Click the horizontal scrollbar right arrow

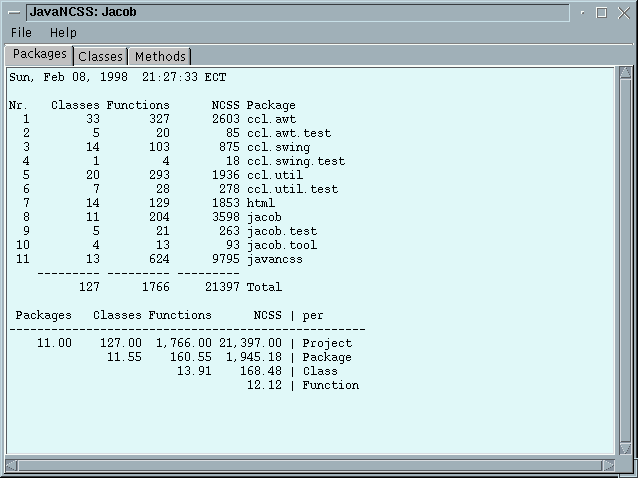coord(608,465)
